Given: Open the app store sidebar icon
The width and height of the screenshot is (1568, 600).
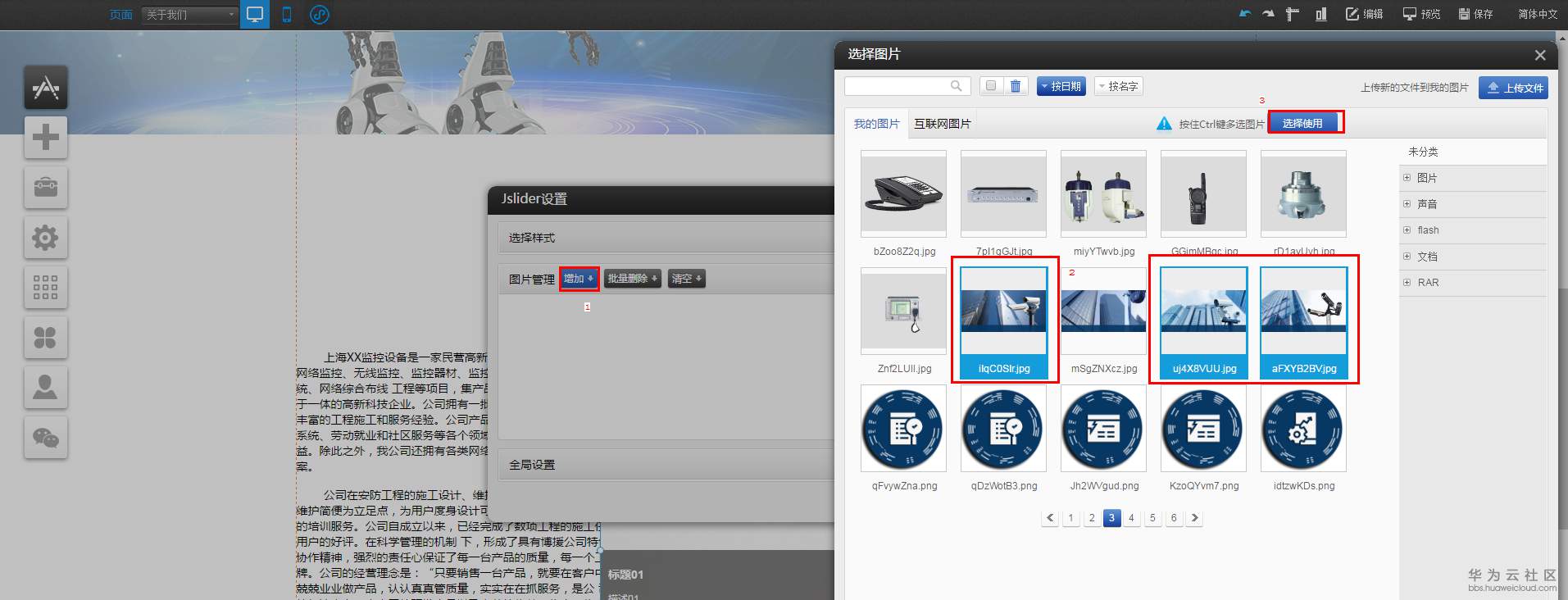Looking at the screenshot, I should [46, 87].
